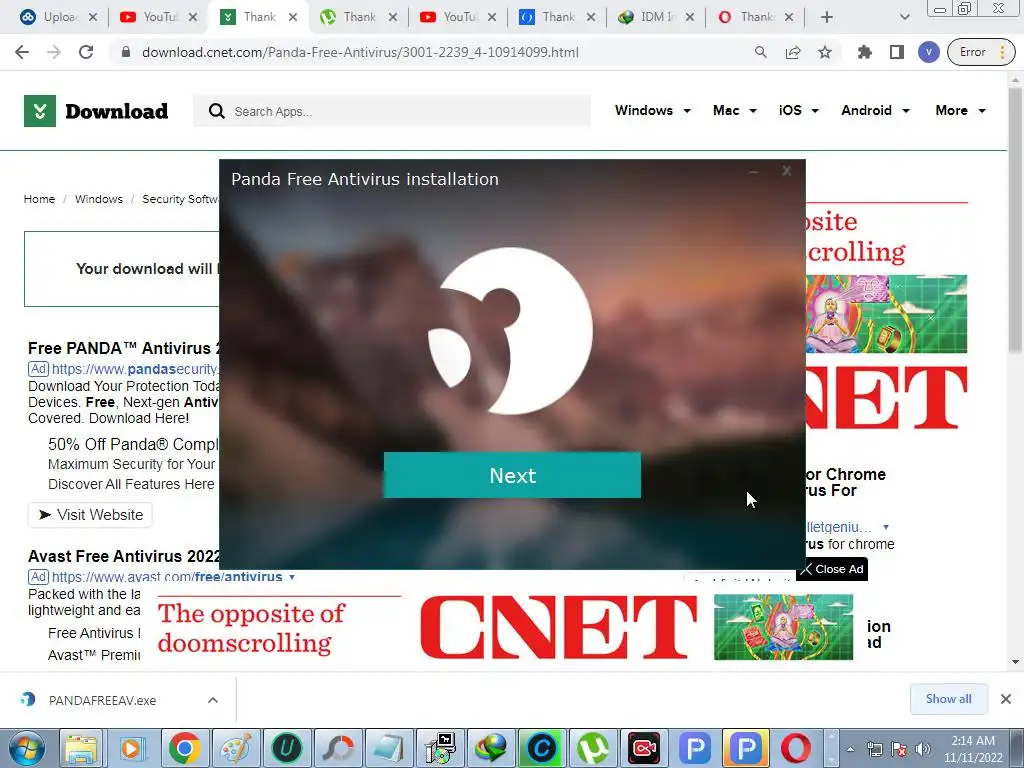The width and height of the screenshot is (1024, 768).
Task: Close the downloads bar
Action: click(x=1006, y=699)
